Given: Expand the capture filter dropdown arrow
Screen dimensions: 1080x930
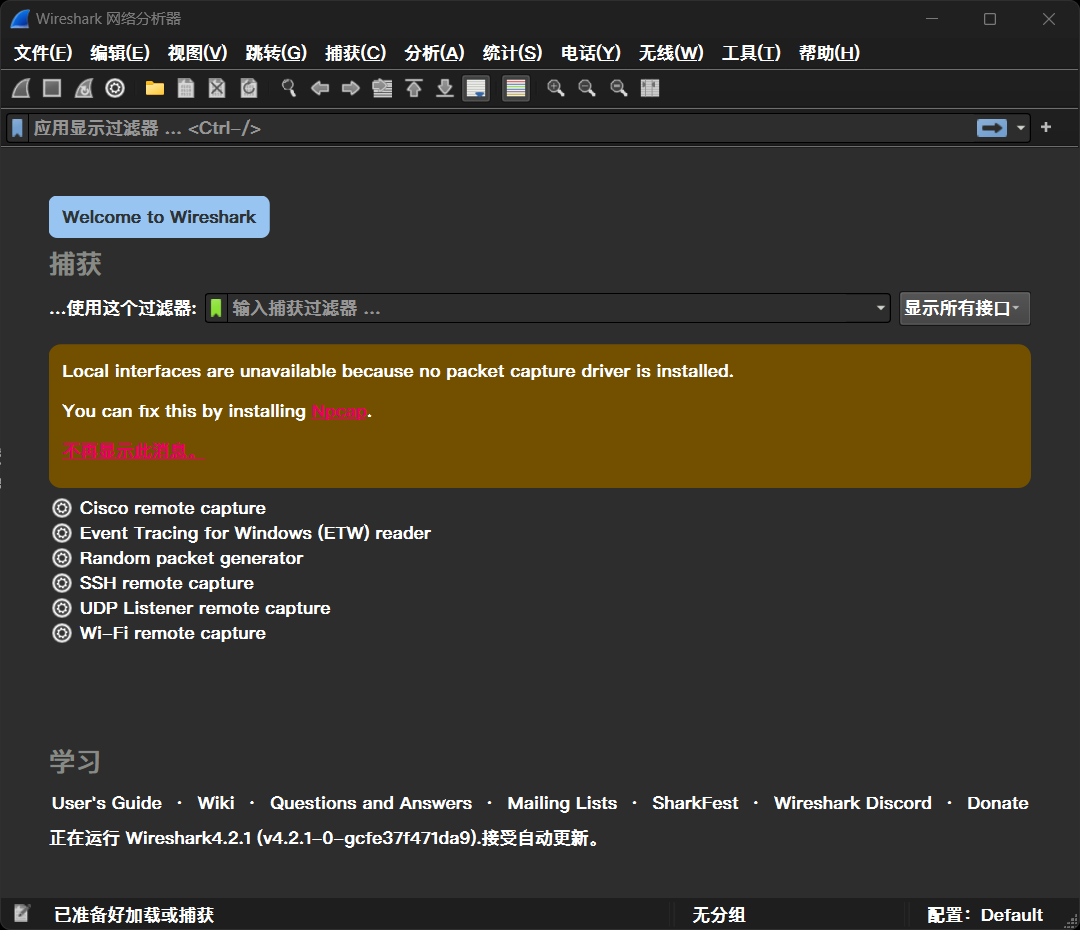Looking at the screenshot, I should coord(880,308).
